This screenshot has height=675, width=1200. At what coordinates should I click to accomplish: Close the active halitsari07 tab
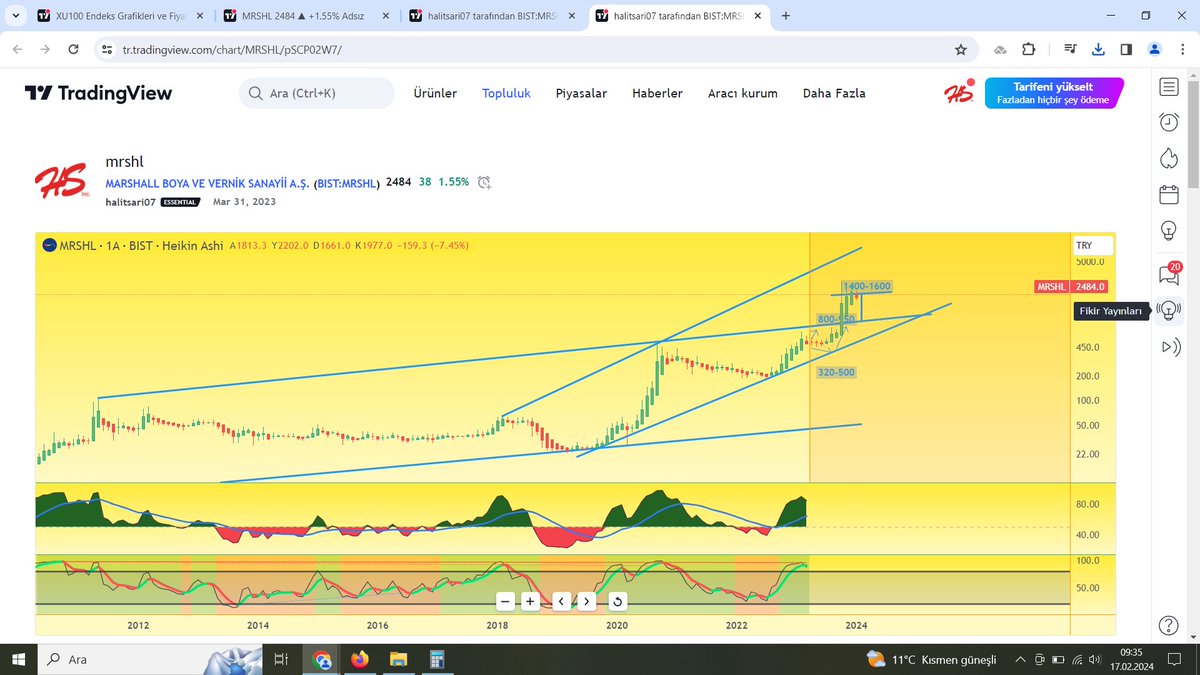click(757, 16)
